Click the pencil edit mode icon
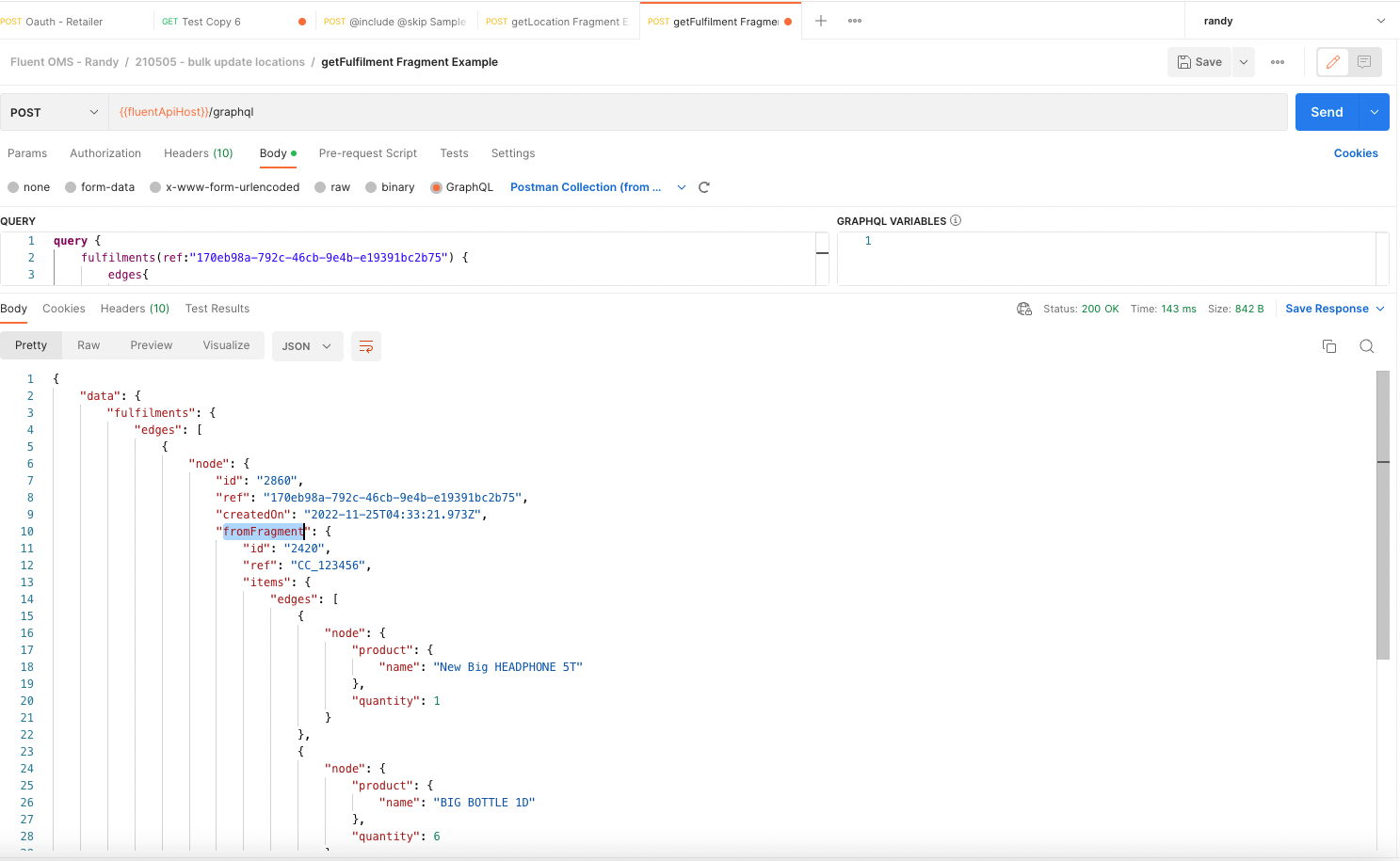Image resolution: width=1400 pixels, height=861 pixels. point(1332,62)
